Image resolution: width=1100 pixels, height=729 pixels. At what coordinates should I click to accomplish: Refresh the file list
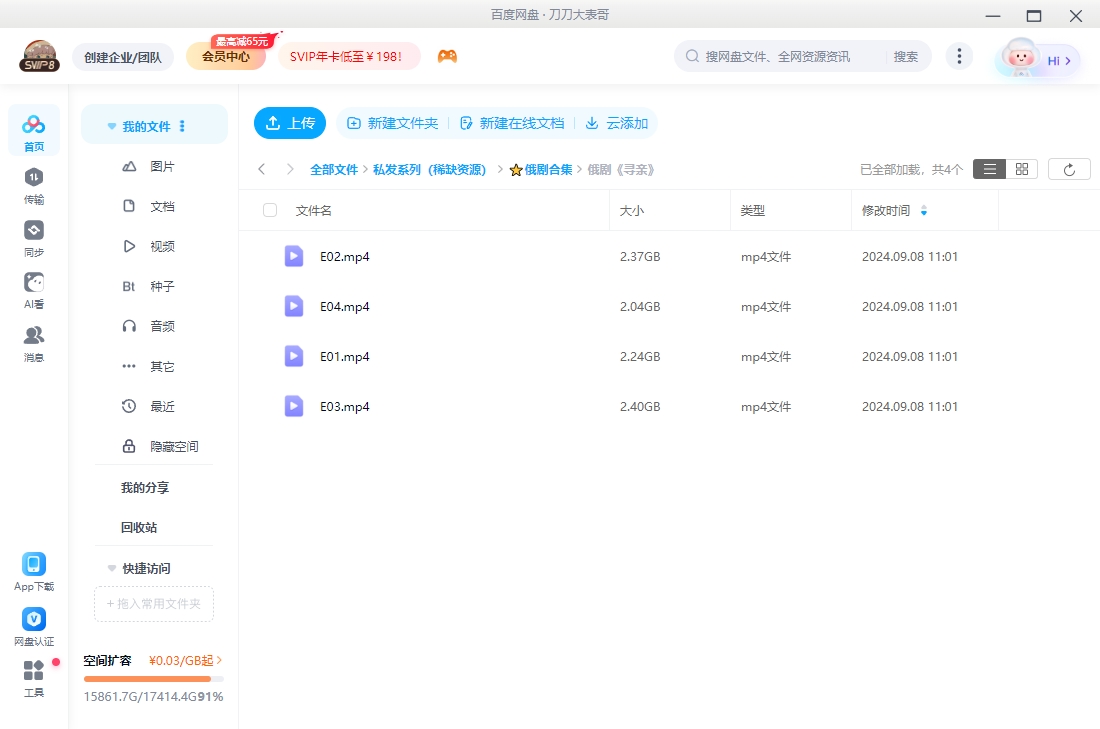pos(1069,168)
